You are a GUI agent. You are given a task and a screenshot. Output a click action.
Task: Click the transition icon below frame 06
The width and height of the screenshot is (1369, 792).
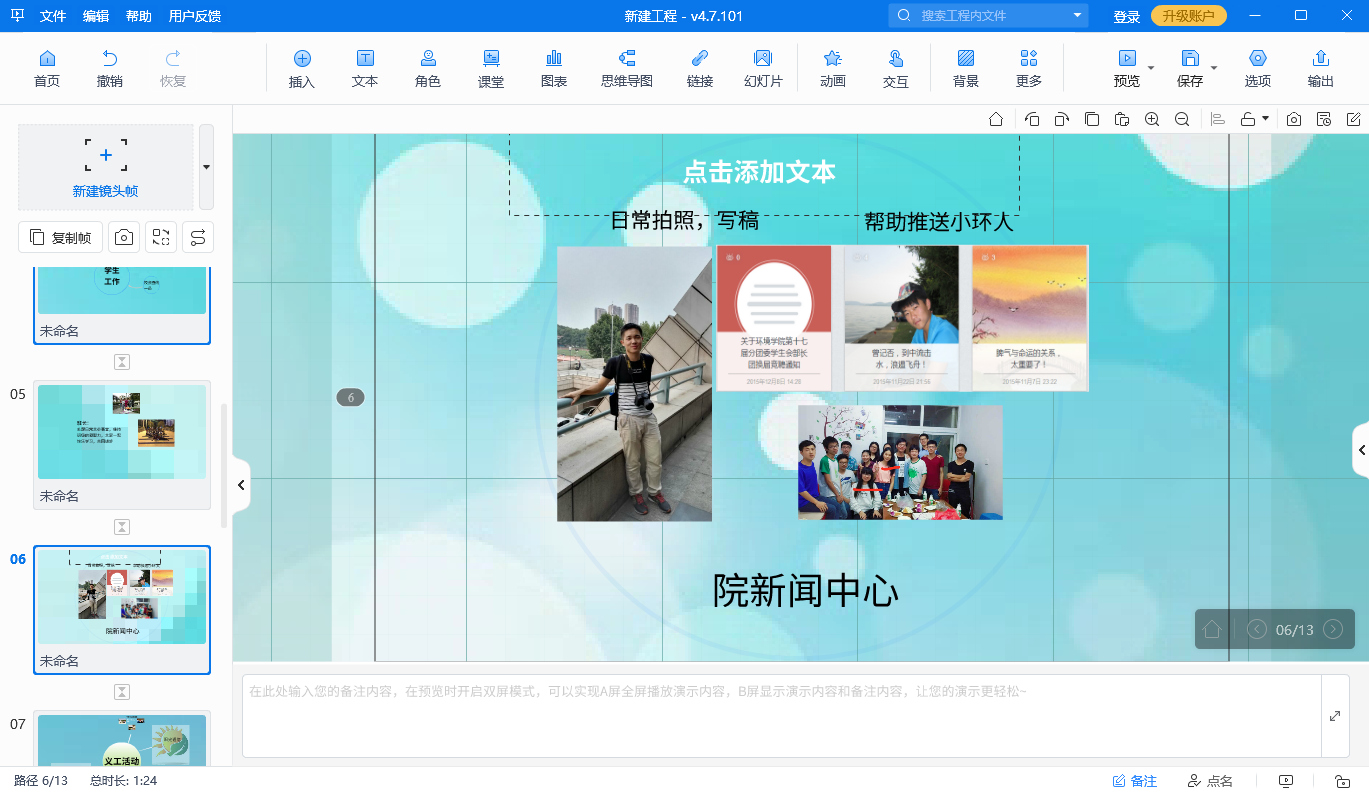pos(122,692)
